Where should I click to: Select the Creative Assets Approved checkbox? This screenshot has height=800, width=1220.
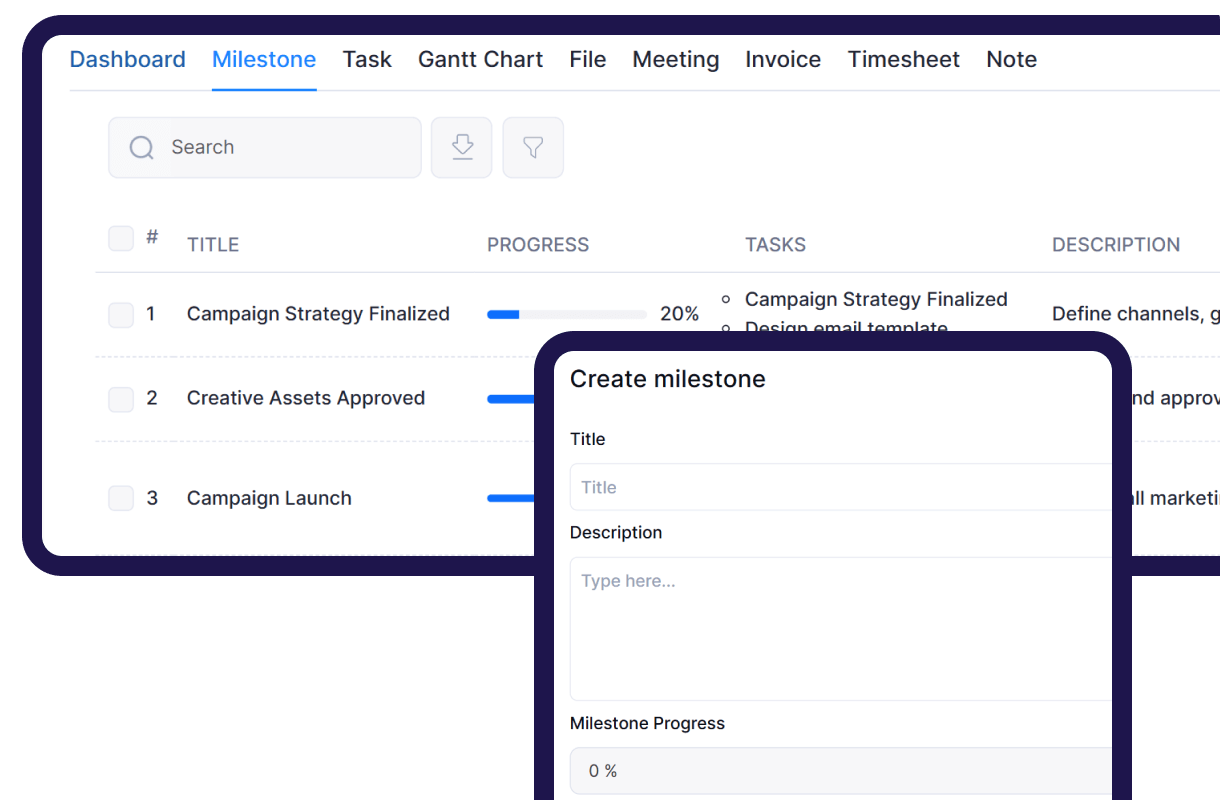tap(121, 399)
